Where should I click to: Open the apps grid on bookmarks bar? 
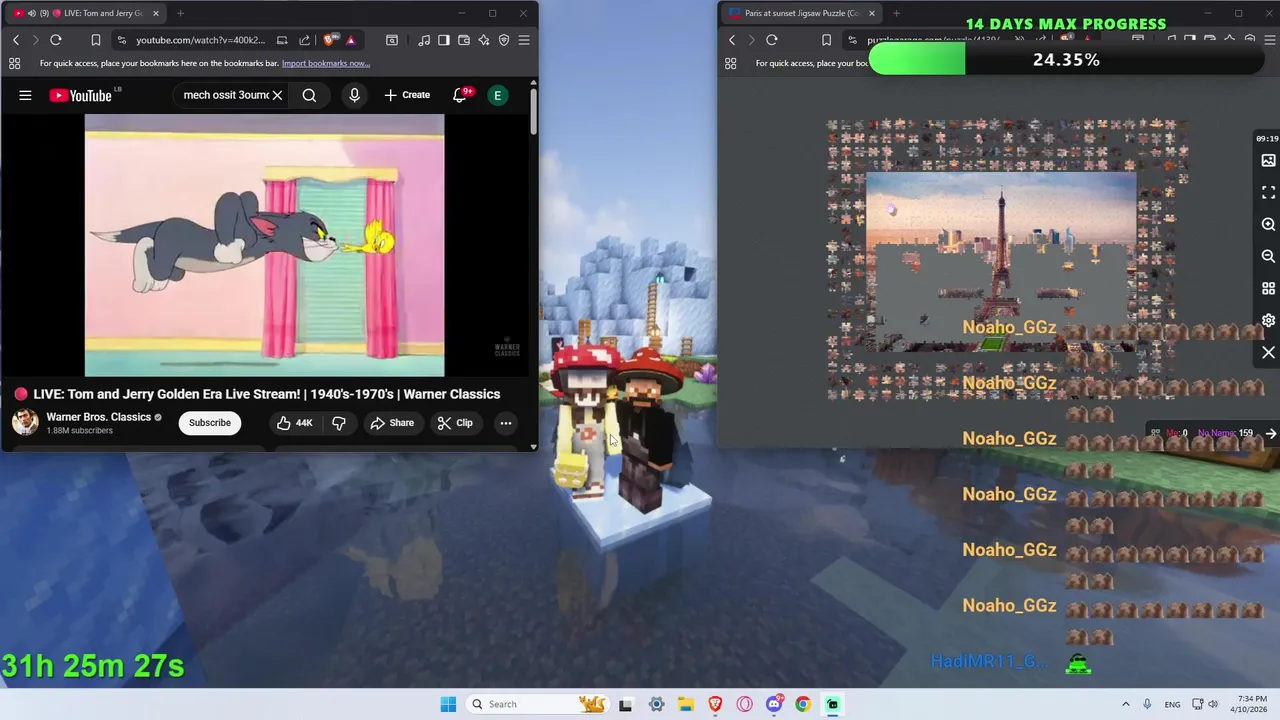(x=14, y=63)
